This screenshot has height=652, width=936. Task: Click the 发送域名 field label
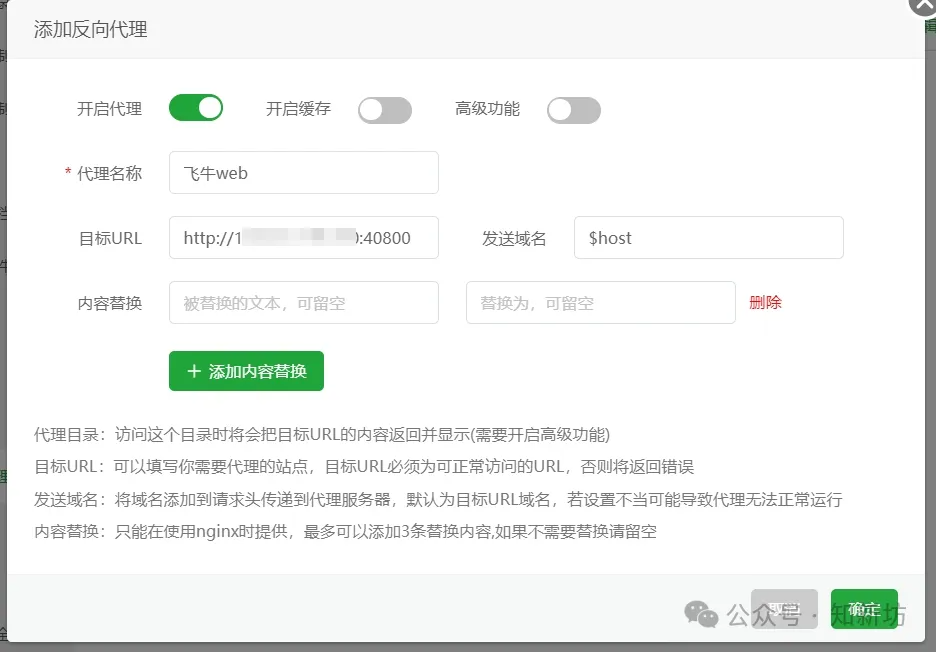pyautogui.click(x=514, y=238)
